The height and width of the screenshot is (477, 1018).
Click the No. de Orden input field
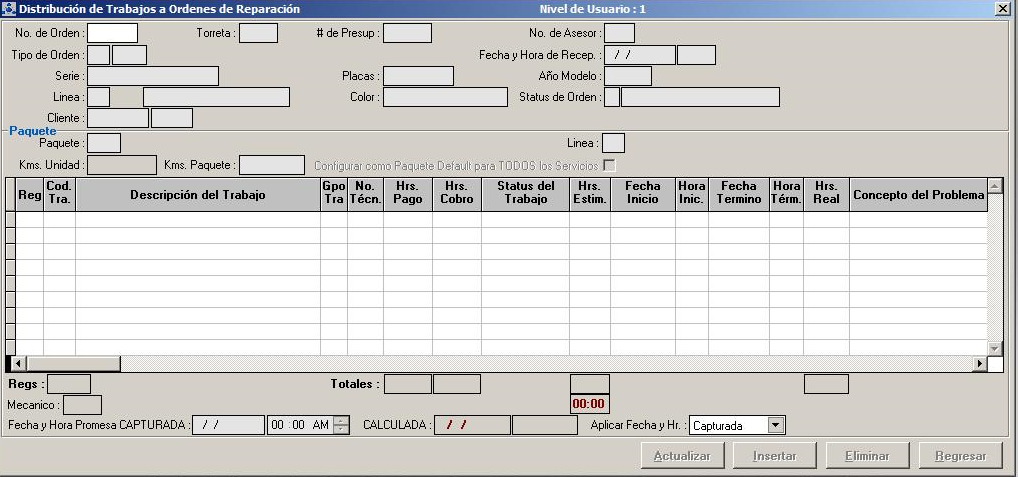pyautogui.click(x=112, y=33)
